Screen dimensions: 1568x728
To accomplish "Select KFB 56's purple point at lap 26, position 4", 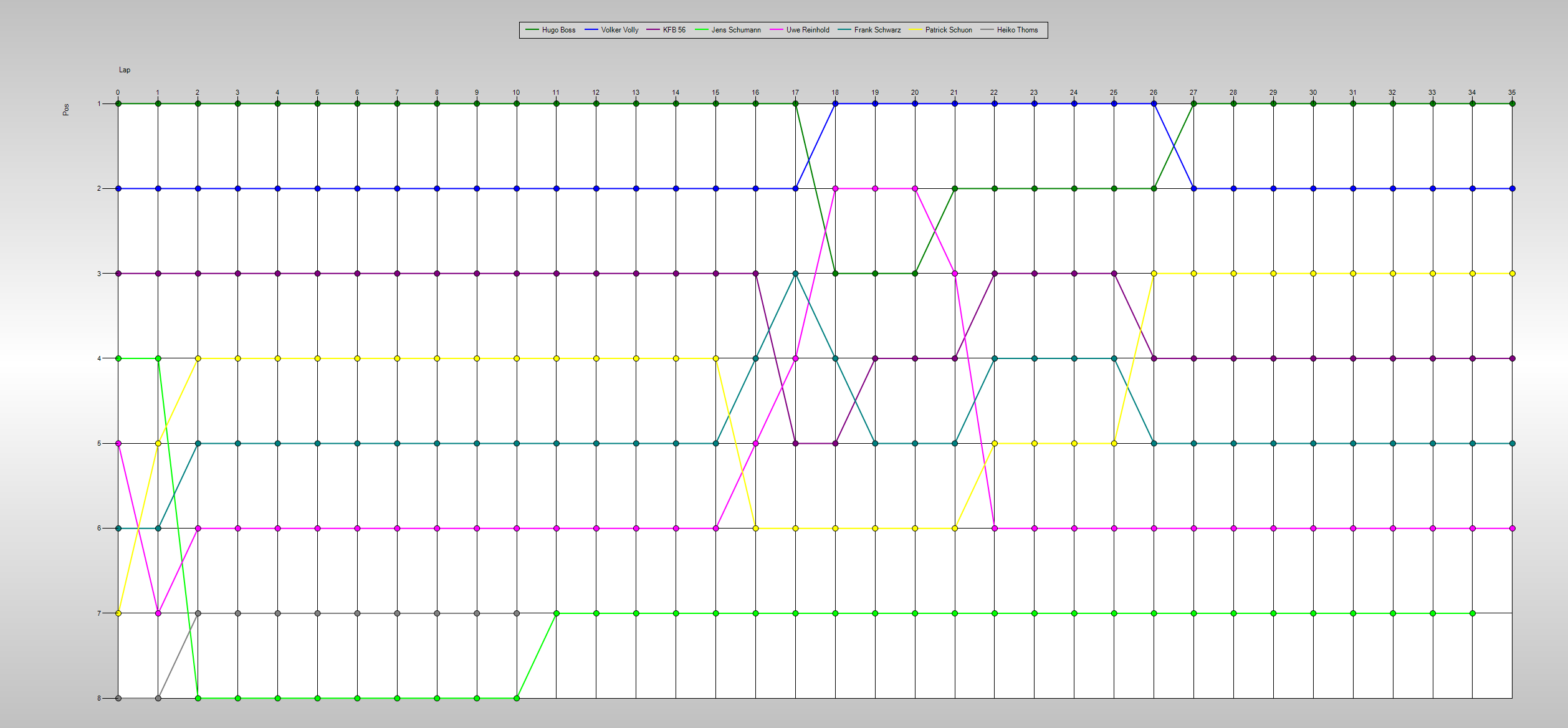I will (1154, 358).
